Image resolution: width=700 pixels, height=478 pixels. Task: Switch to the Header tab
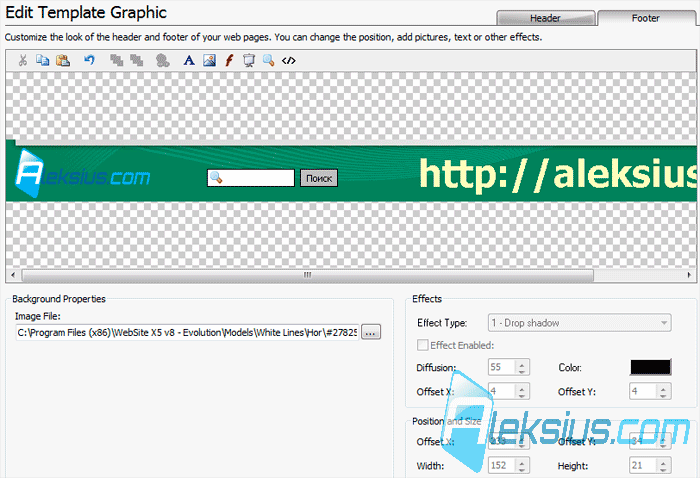tap(545, 18)
